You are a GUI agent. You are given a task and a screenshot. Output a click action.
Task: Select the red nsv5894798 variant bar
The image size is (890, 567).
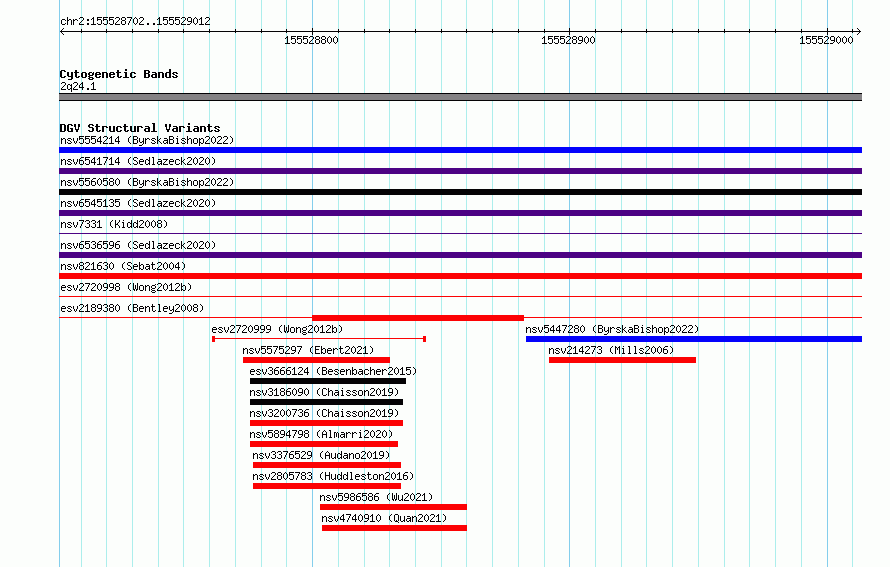point(324,444)
